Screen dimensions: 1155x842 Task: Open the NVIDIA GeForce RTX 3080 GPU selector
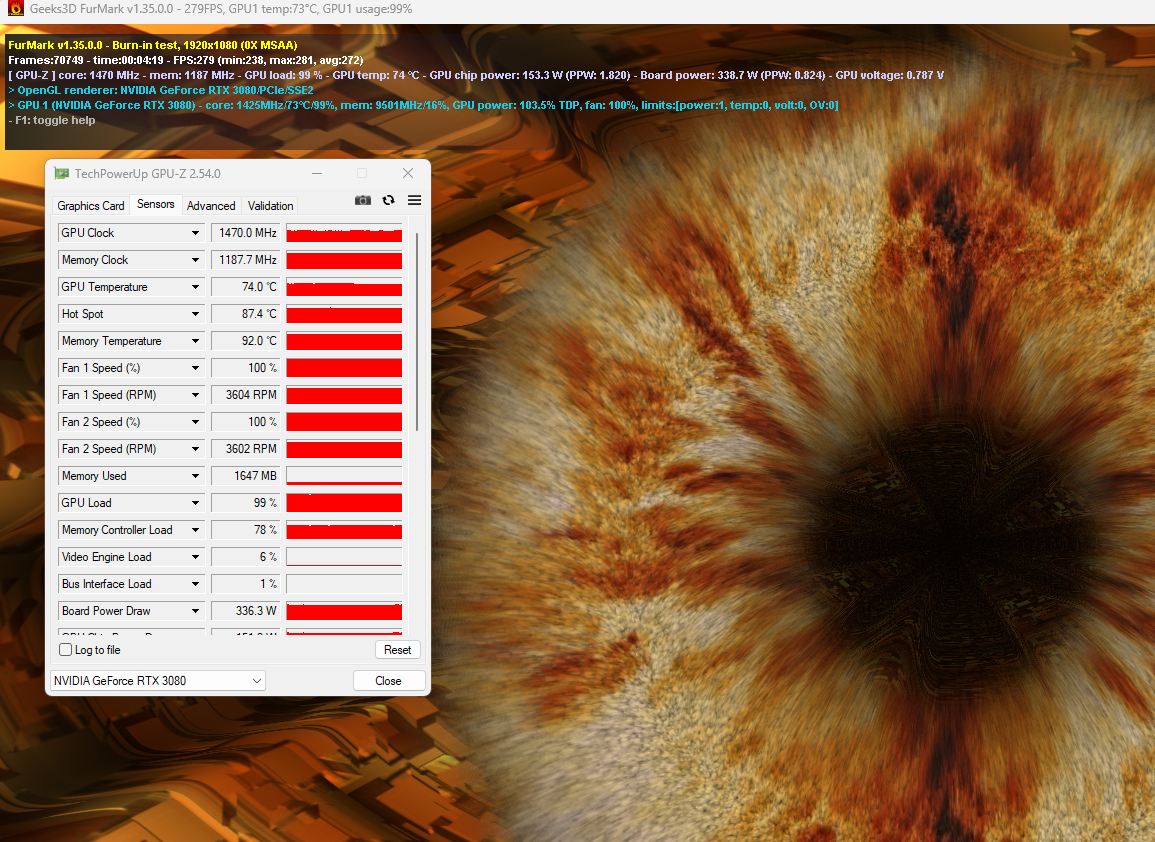(158, 681)
